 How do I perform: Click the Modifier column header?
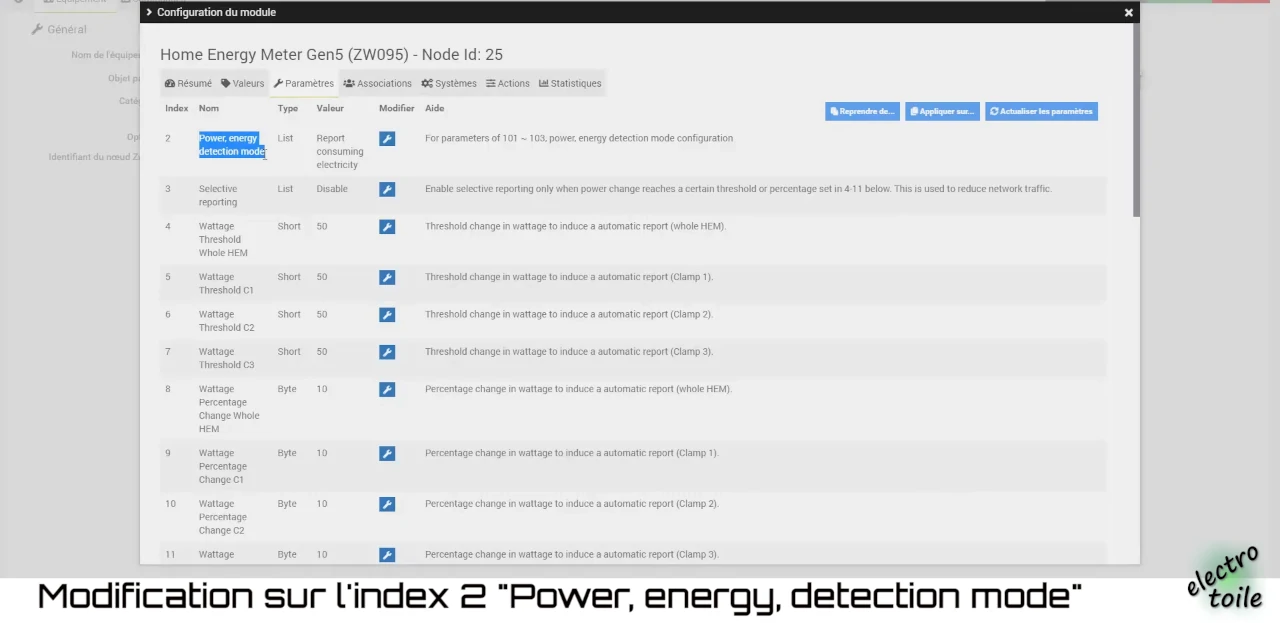(x=397, y=108)
